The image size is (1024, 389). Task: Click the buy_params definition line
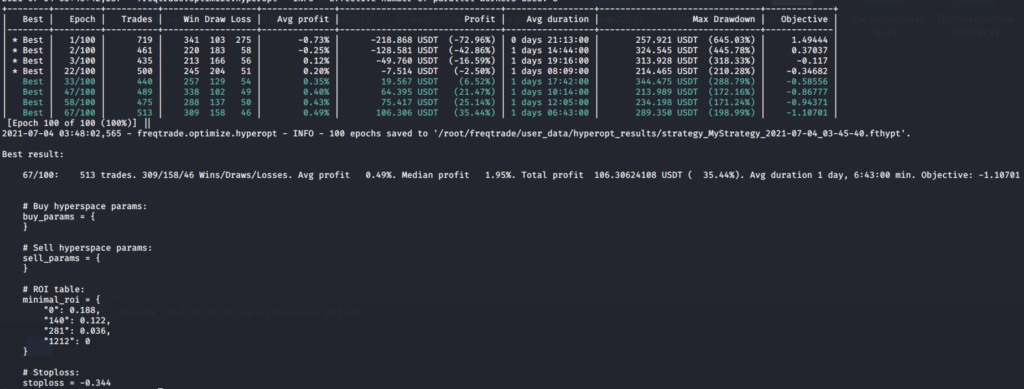[x=59, y=216]
